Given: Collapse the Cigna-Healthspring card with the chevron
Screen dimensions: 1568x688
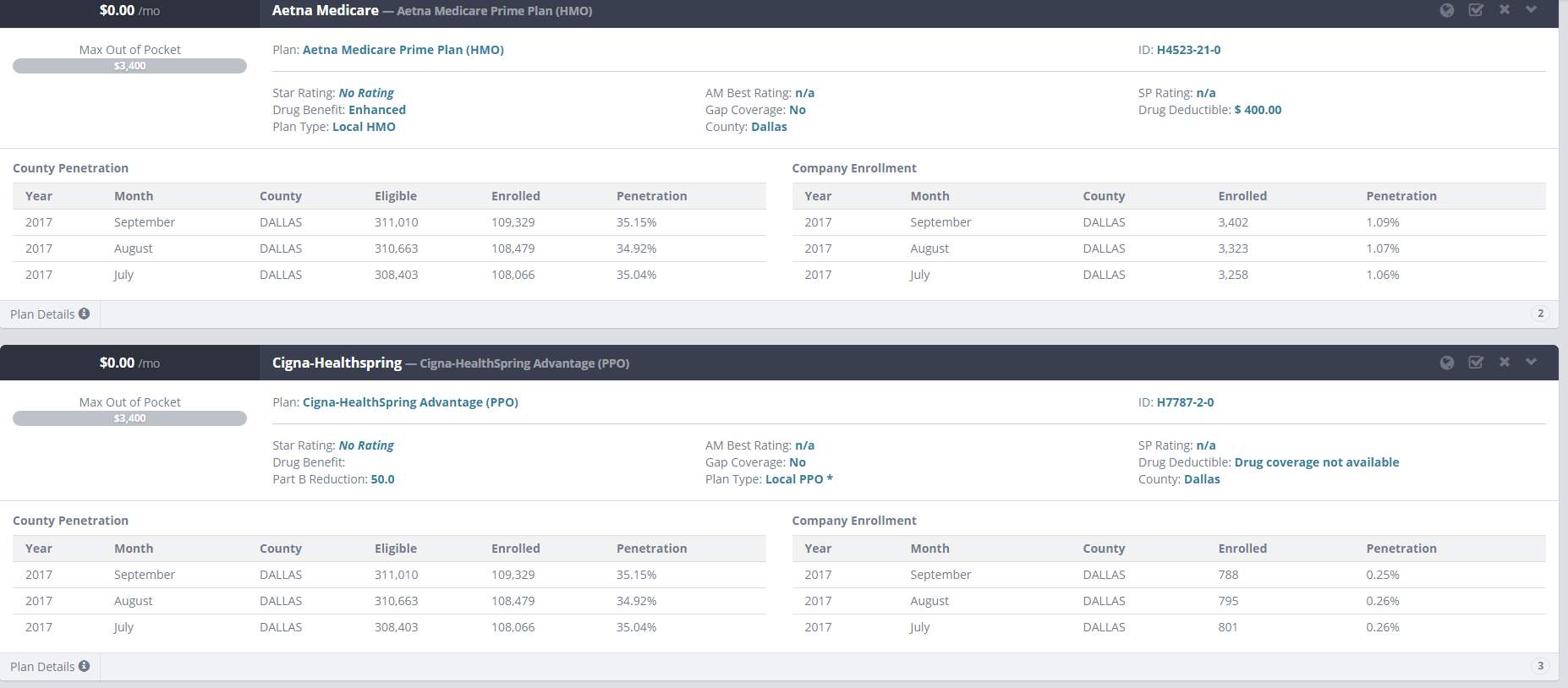Looking at the screenshot, I should pyautogui.click(x=1532, y=362).
